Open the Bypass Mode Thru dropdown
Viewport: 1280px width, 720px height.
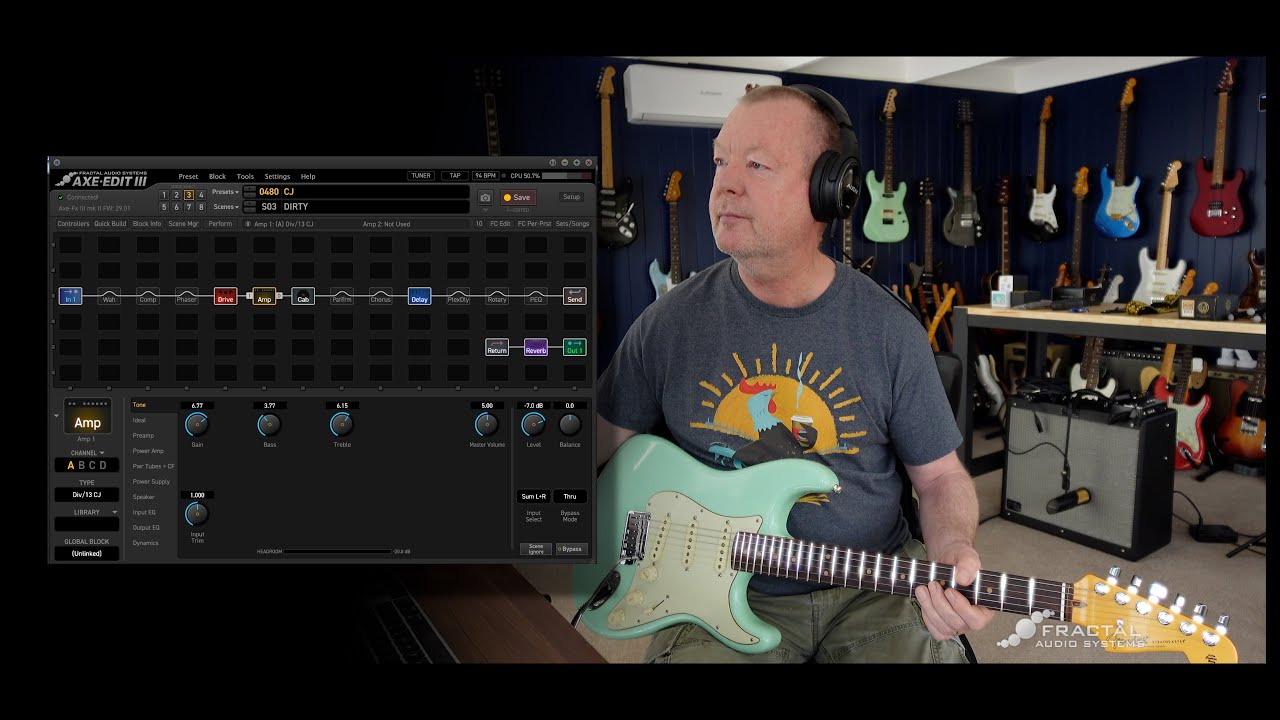[x=570, y=496]
